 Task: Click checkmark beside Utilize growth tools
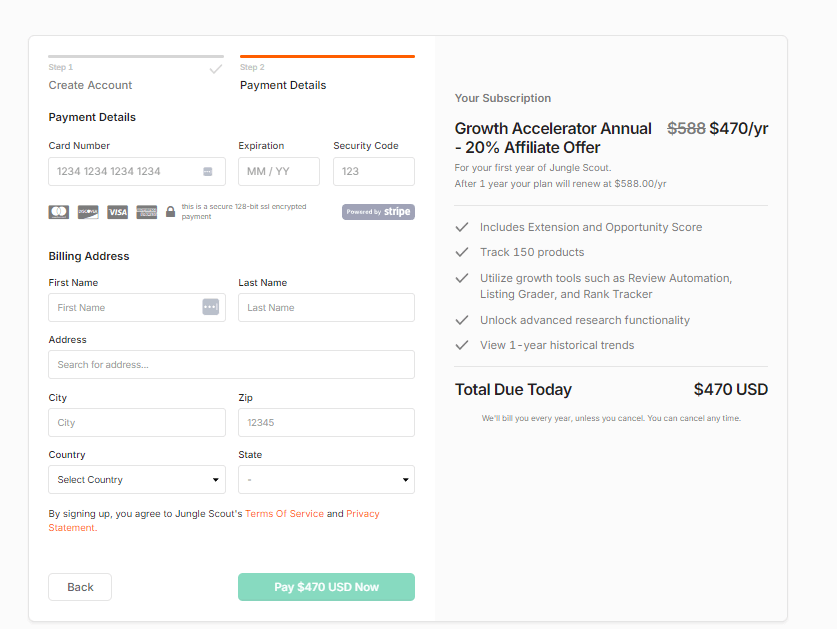(x=462, y=278)
